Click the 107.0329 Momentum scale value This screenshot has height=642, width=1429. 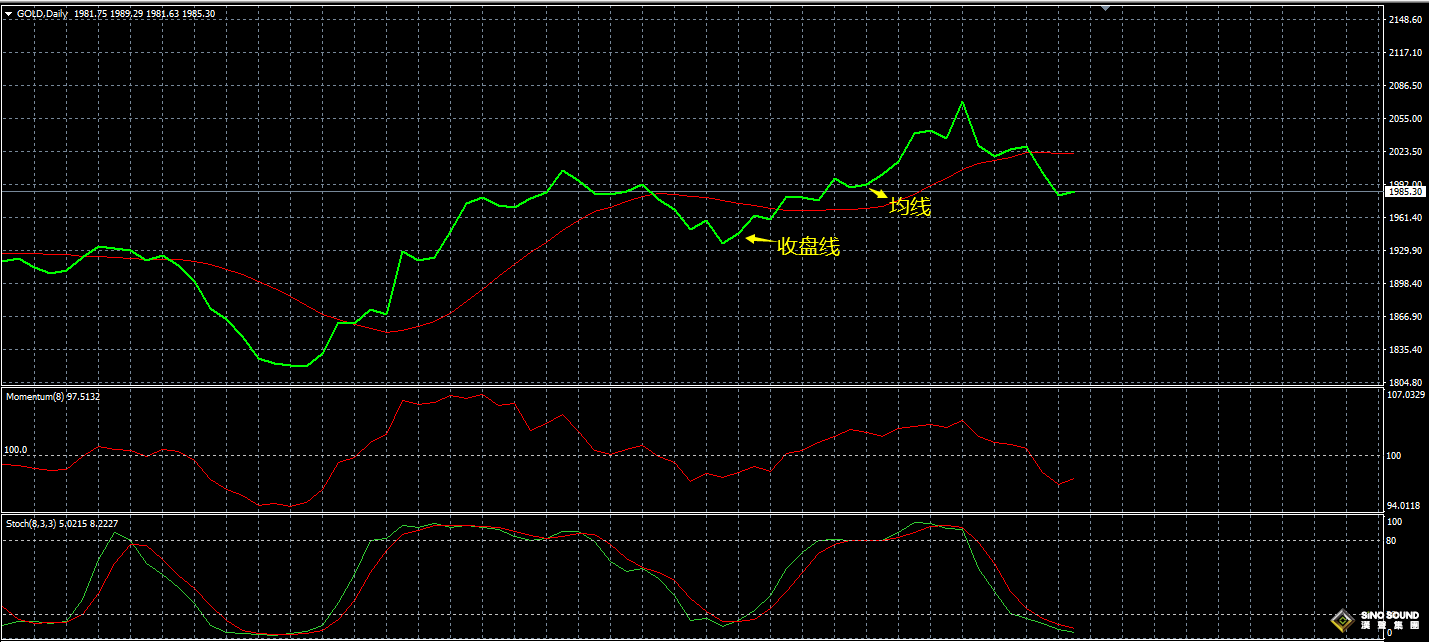pyautogui.click(x=1405, y=396)
